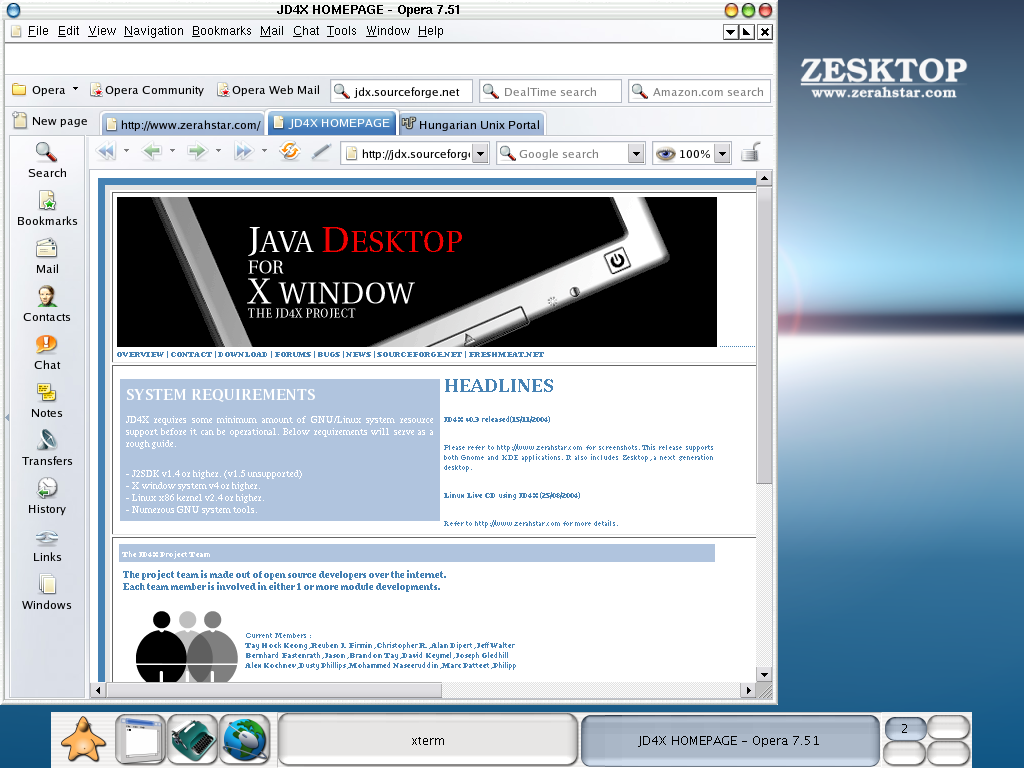The image size is (1024, 768).
Task: Open the Opera Web Mail bookmark
Action: click(x=268, y=90)
